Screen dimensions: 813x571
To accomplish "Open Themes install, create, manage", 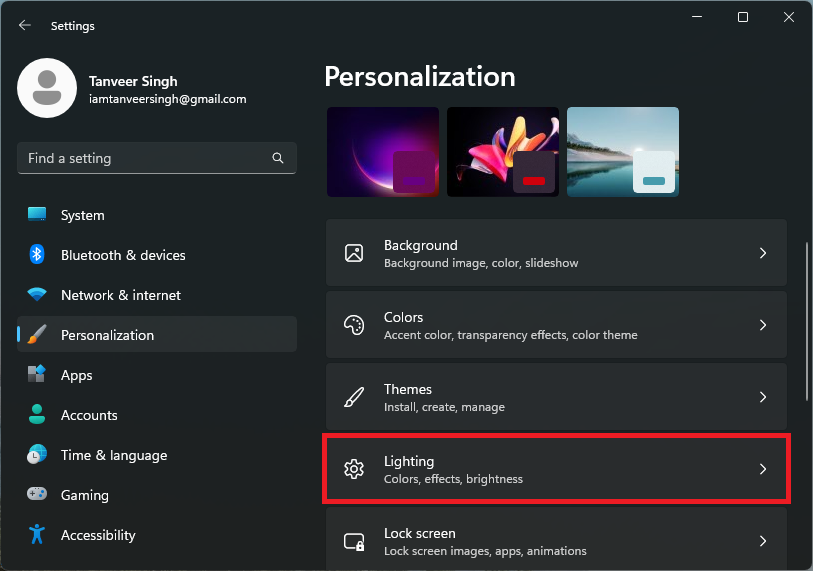I will pos(556,397).
